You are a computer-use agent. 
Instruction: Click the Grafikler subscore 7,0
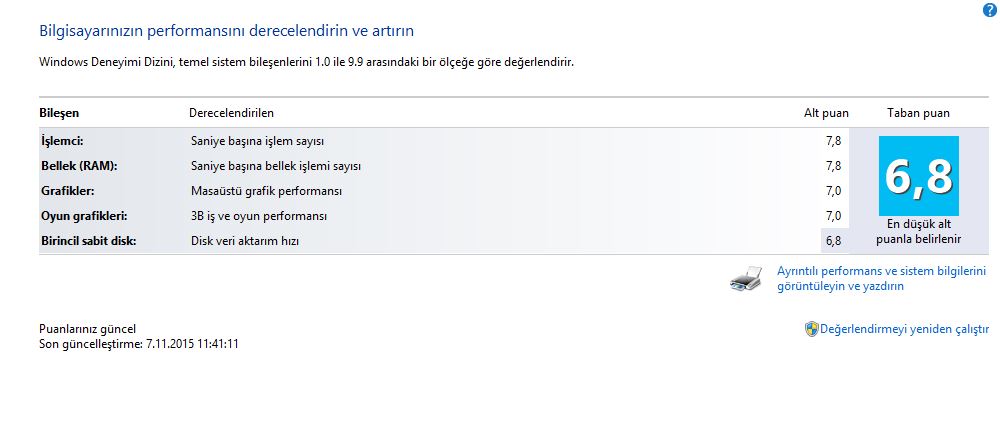pyautogui.click(x=833, y=191)
